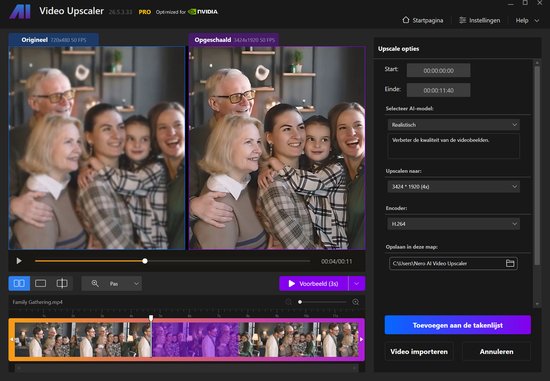This screenshot has width=550, height=381.
Task: Expand the Voorbeeld duration dropdown arrow
Action: [357, 283]
